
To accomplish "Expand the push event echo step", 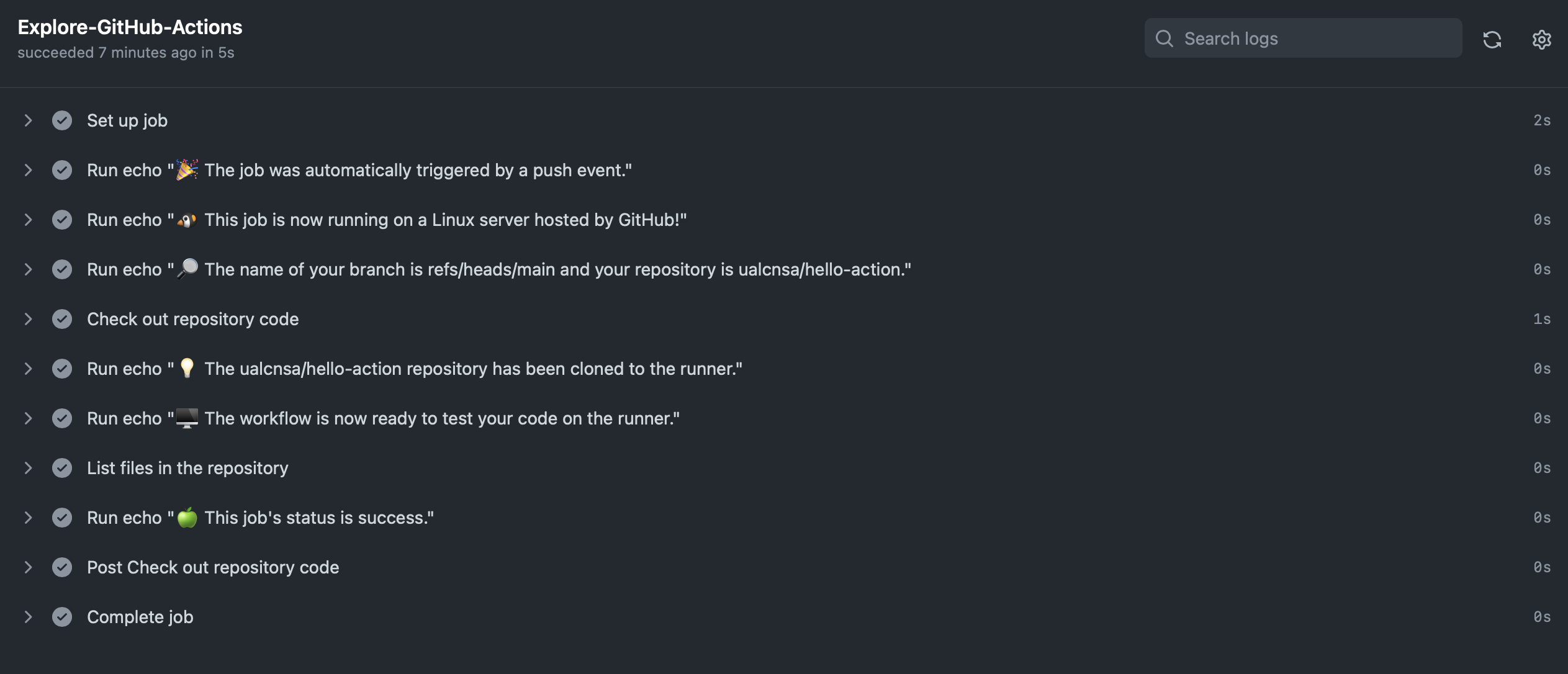I will (28, 170).
